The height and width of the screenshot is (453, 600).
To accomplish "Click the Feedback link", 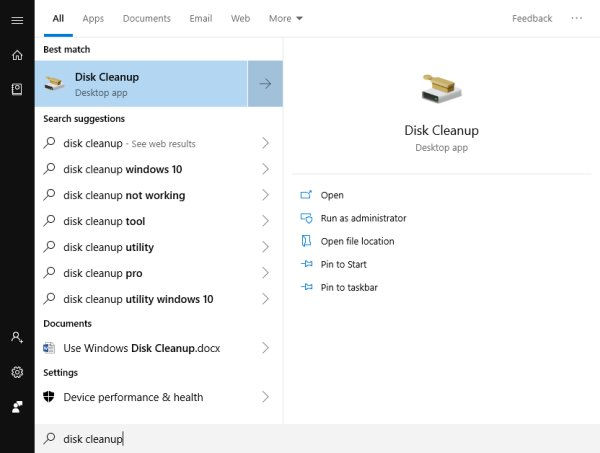I will coord(532,18).
